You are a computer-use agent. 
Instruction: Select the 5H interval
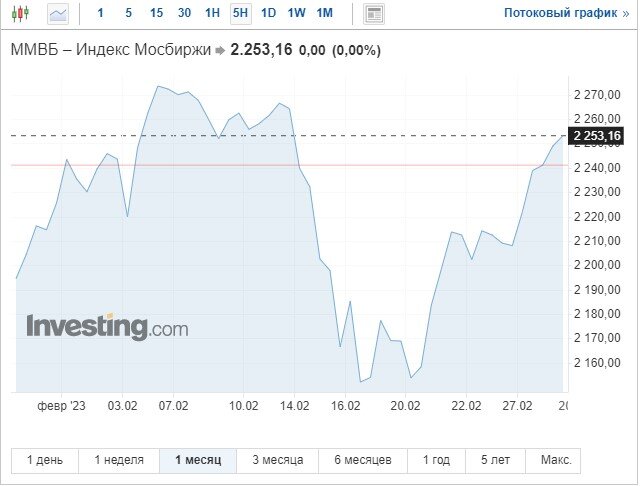(x=240, y=13)
